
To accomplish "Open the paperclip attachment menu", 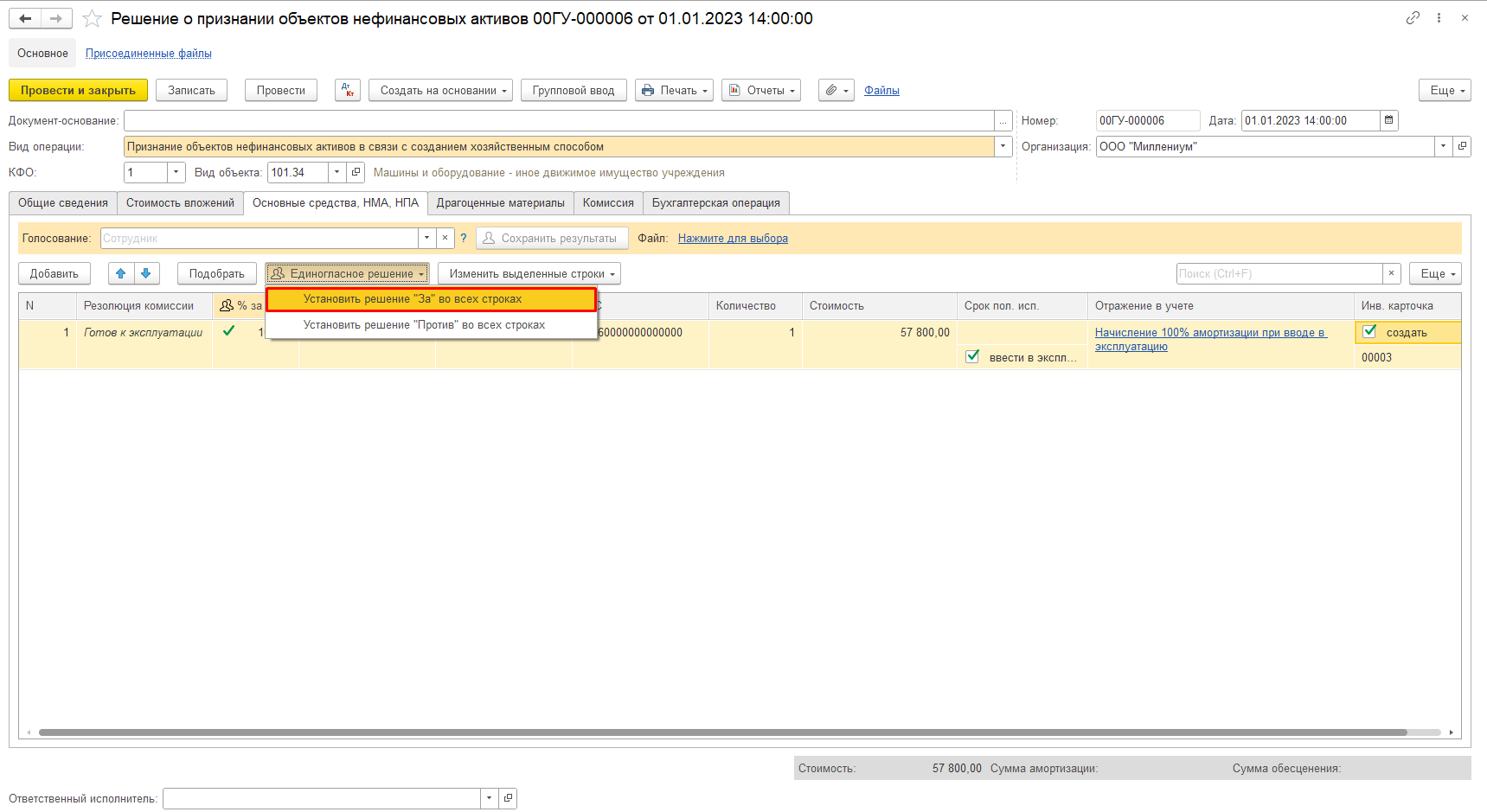I will [x=836, y=90].
